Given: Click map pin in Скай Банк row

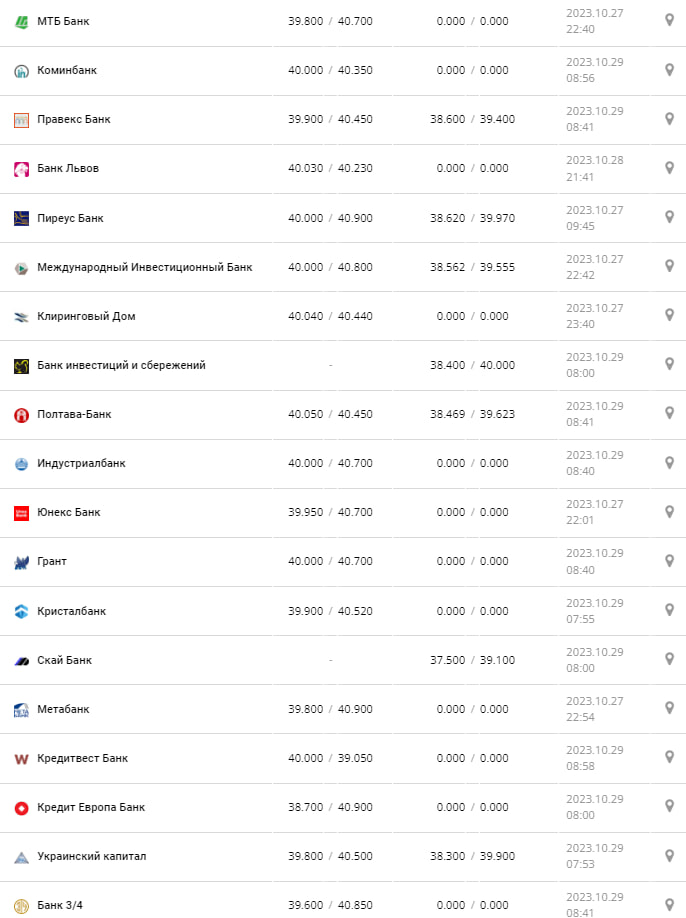Looking at the screenshot, I should tap(670, 659).
